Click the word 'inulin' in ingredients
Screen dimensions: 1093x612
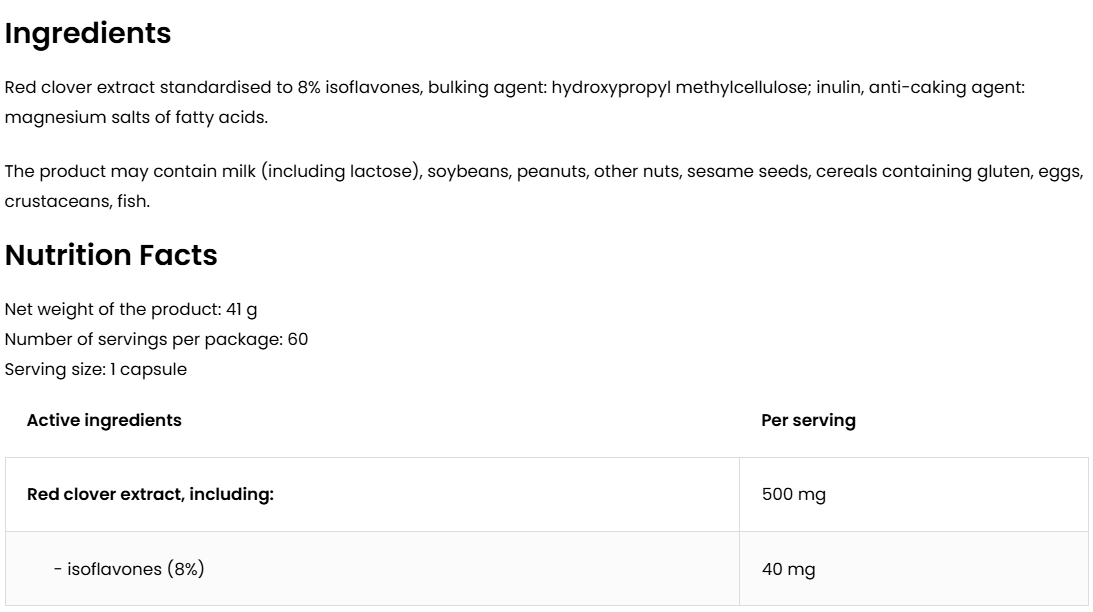(x=838, y=87)
